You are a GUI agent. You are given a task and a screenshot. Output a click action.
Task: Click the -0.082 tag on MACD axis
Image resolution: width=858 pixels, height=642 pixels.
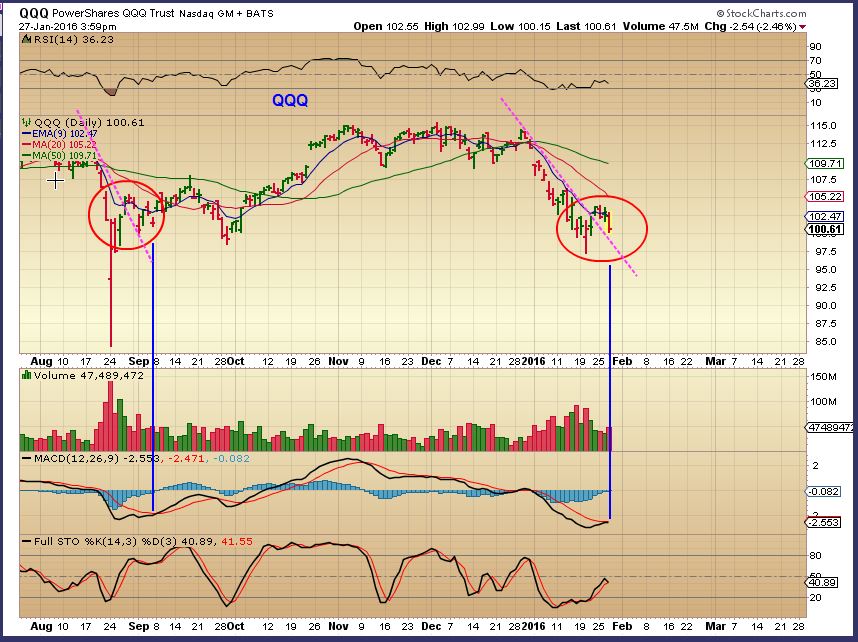click(x=824, y=491)
